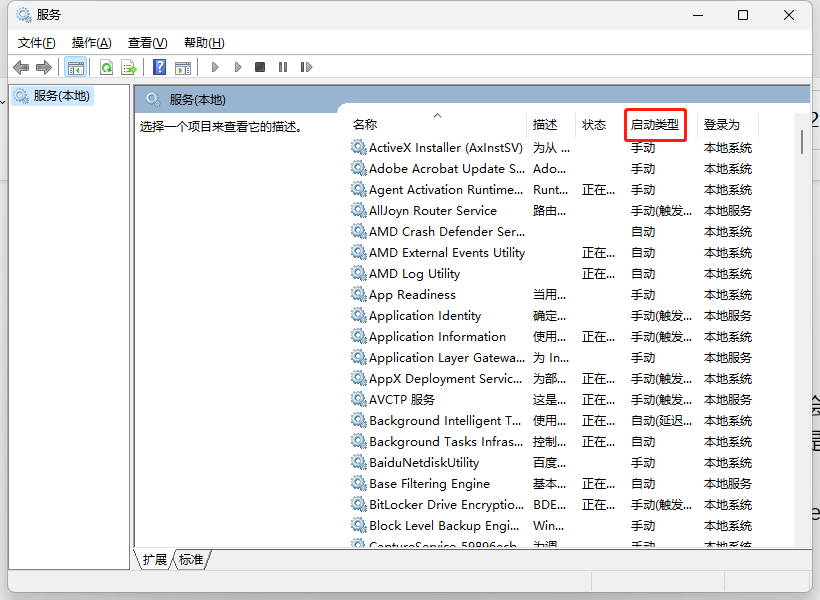This screenshot has height=600, width=820.
Task: Click the Export List toolbar icon
Action: tap(130, 66)
